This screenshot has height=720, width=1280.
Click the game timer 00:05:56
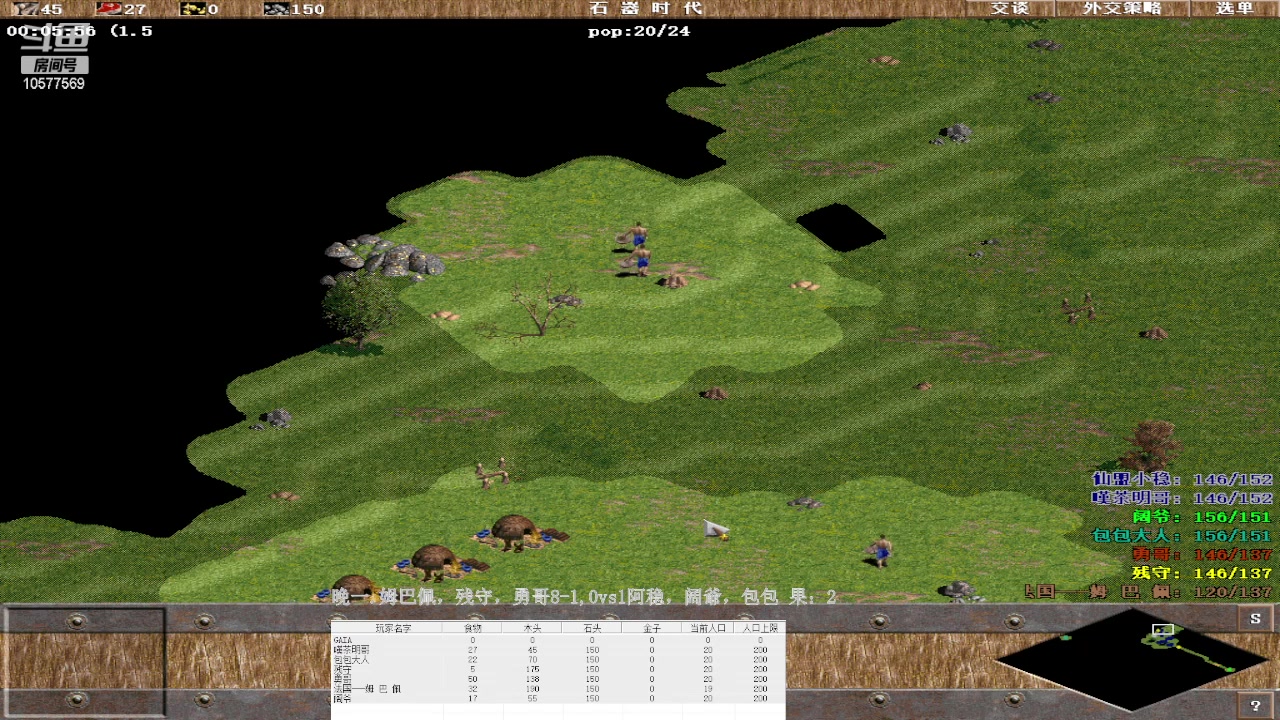coord(51,31)
